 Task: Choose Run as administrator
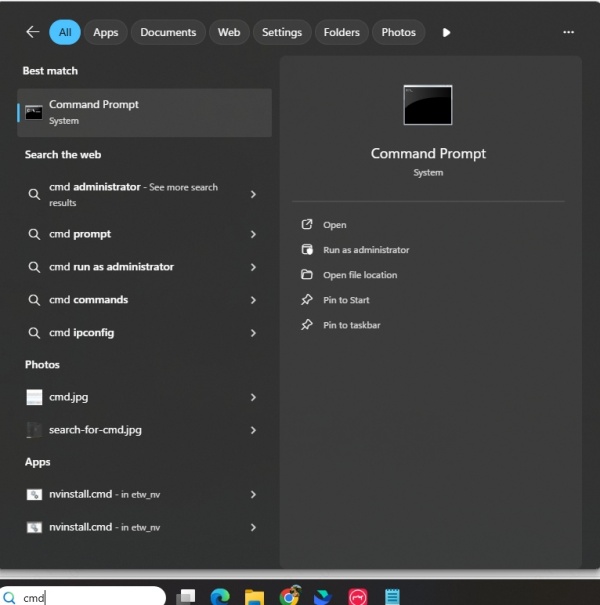coord(366,250)
